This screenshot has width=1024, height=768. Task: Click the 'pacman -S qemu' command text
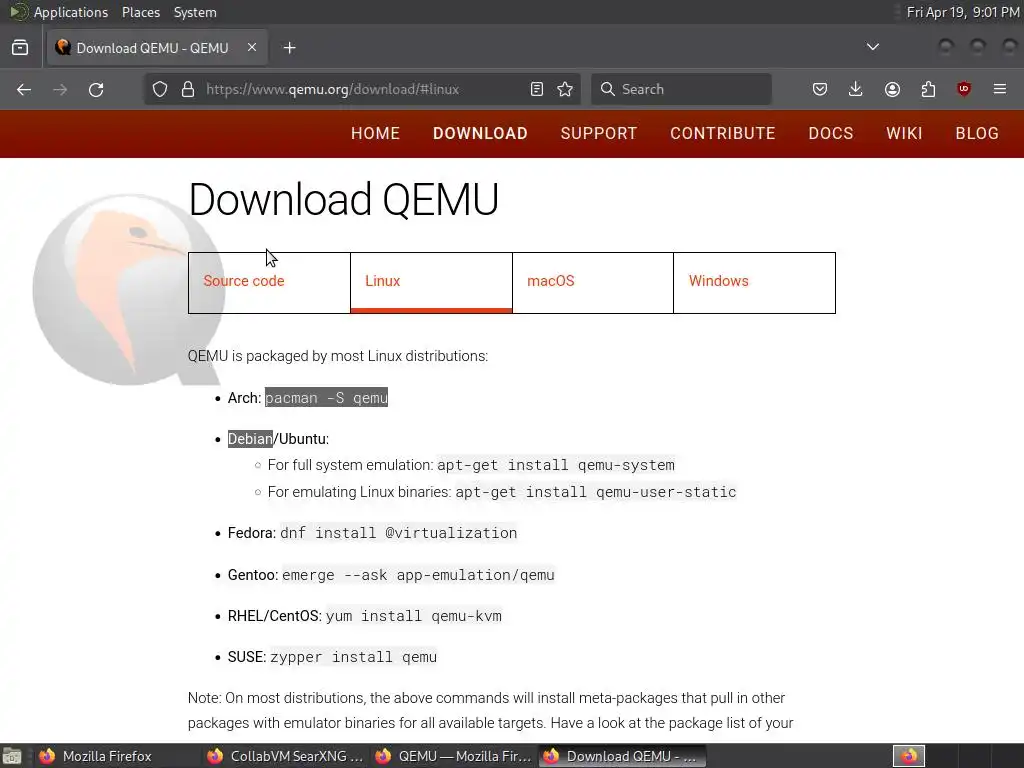pos(327,398)
